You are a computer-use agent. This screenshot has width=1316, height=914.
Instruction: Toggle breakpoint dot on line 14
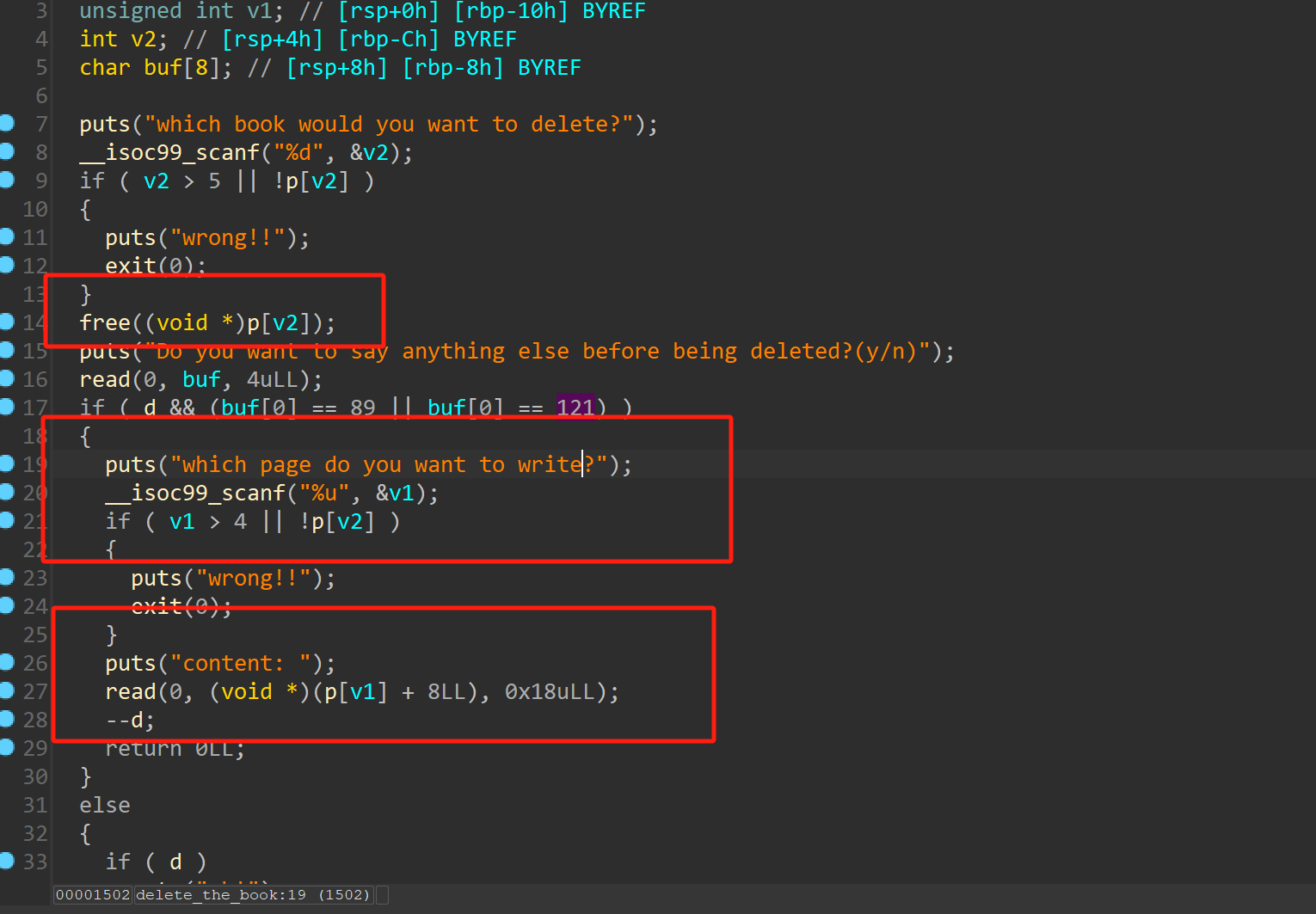tap(7, 322)
